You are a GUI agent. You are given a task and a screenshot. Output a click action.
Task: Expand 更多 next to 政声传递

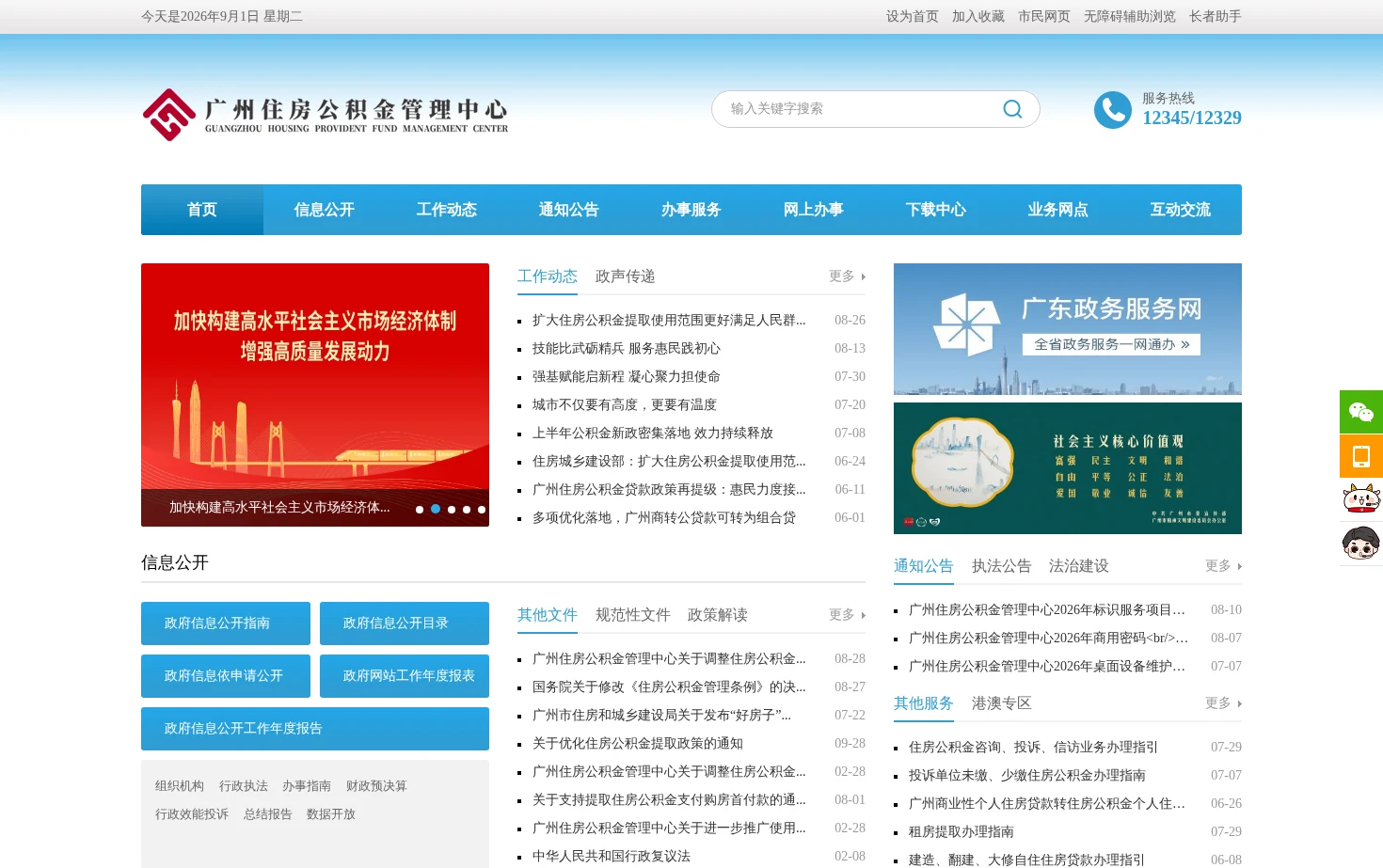coord(847,276)
